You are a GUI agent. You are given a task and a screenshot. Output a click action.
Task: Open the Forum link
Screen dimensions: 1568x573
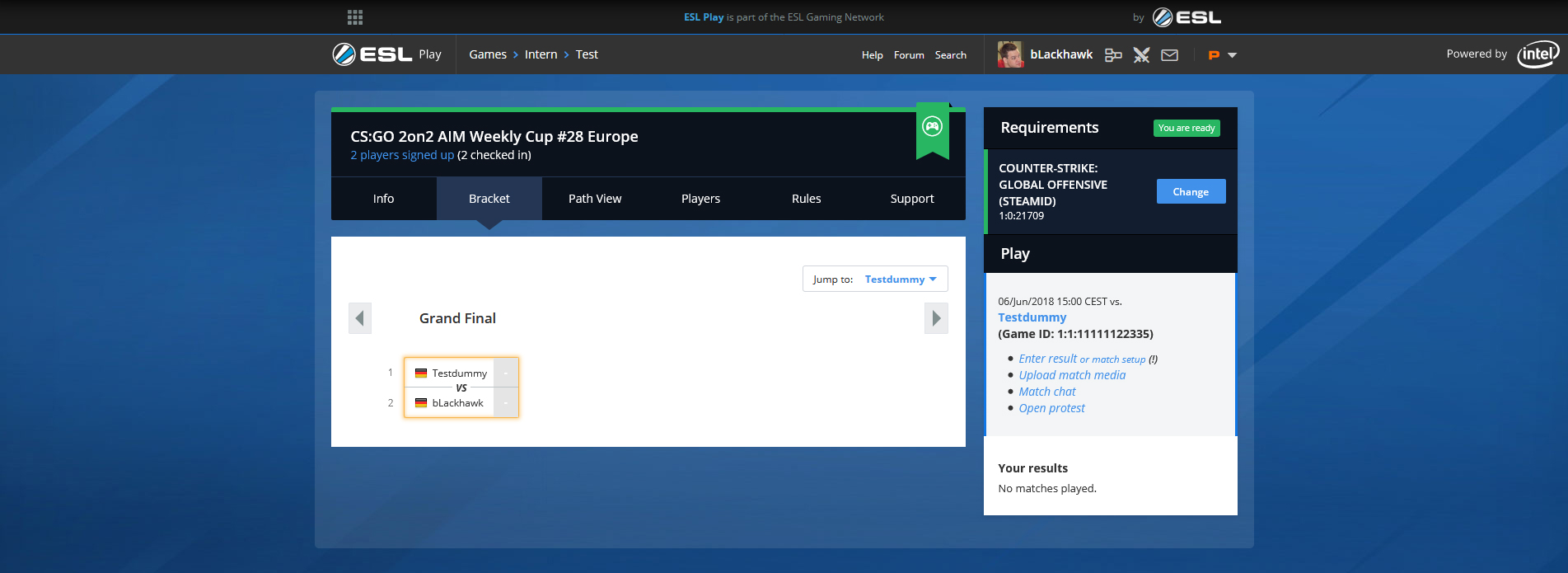[x=909, y=55]
